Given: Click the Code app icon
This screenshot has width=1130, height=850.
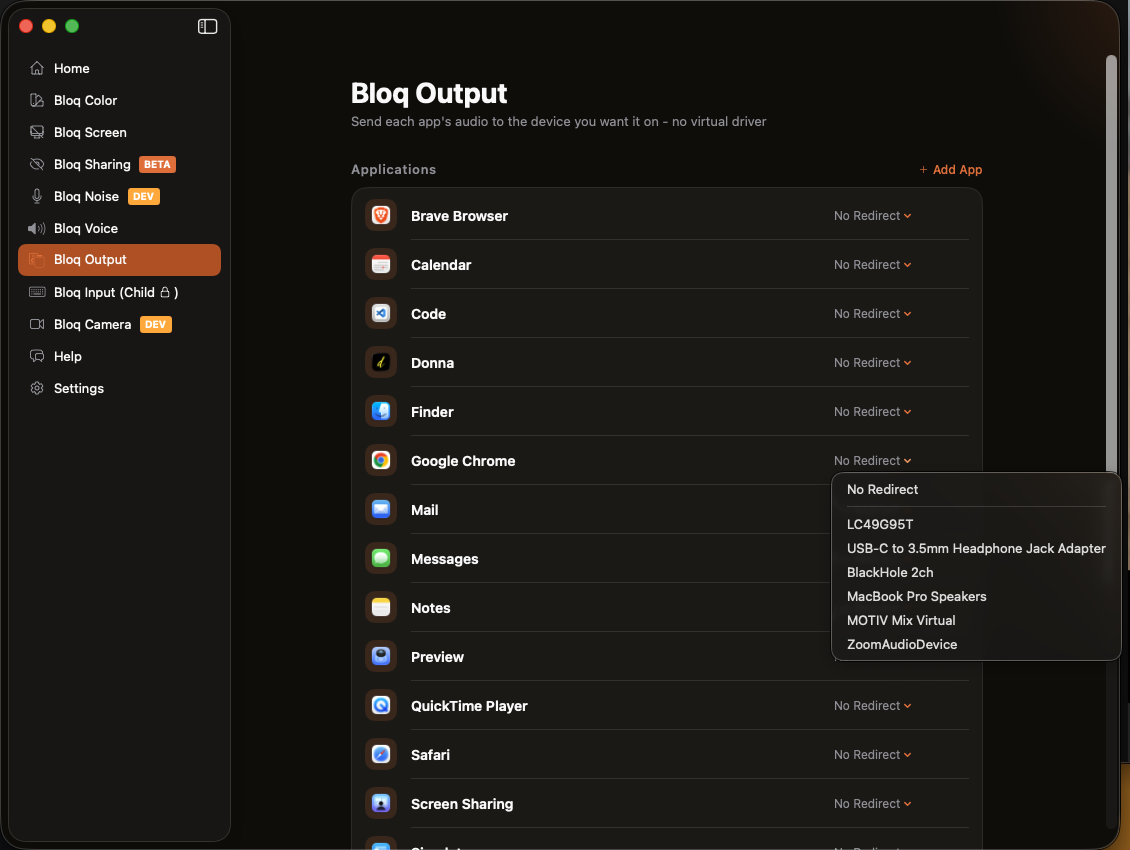Looking at the screenshot, I should (x=381, y=313).
